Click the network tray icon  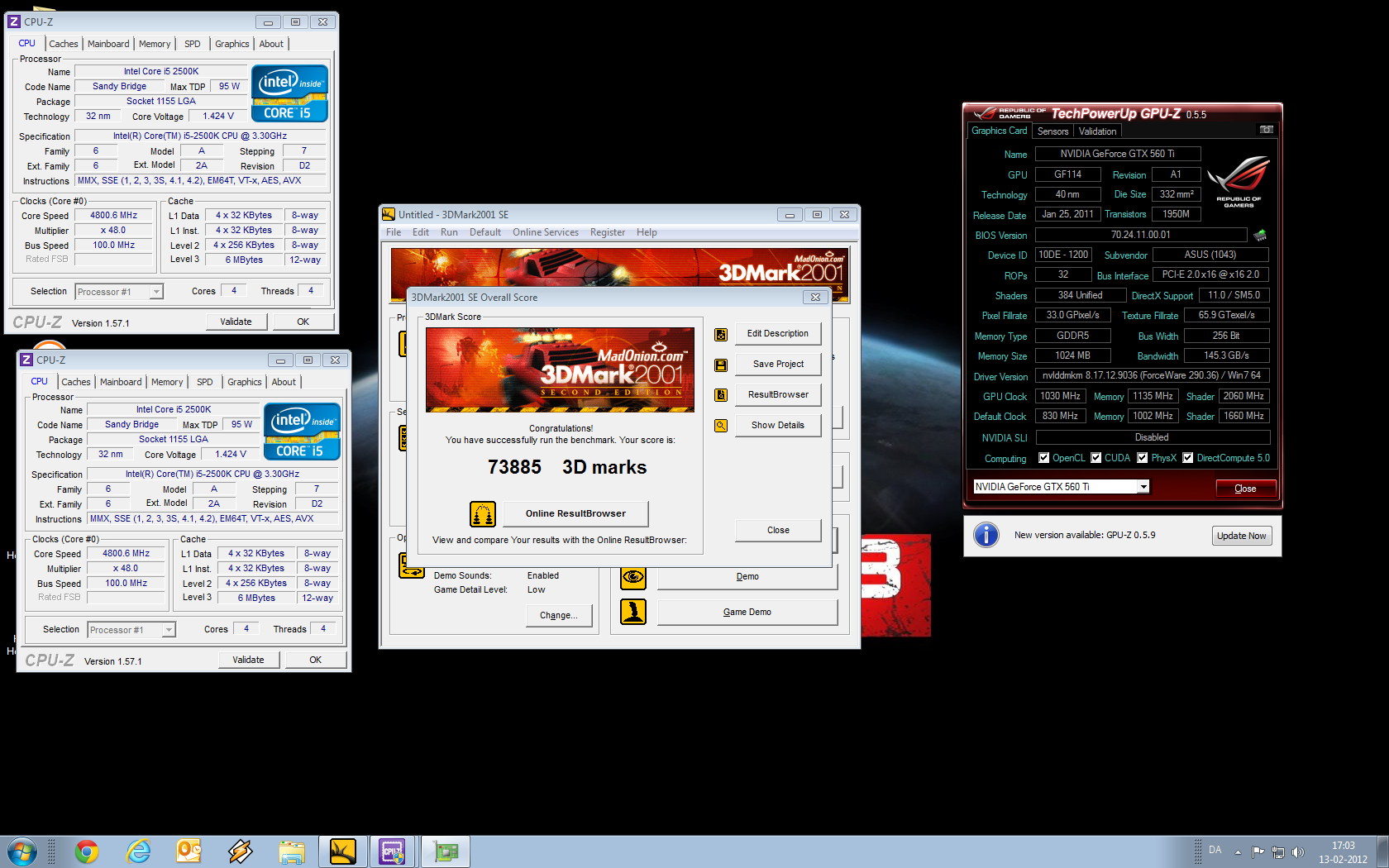point(1278,851)
